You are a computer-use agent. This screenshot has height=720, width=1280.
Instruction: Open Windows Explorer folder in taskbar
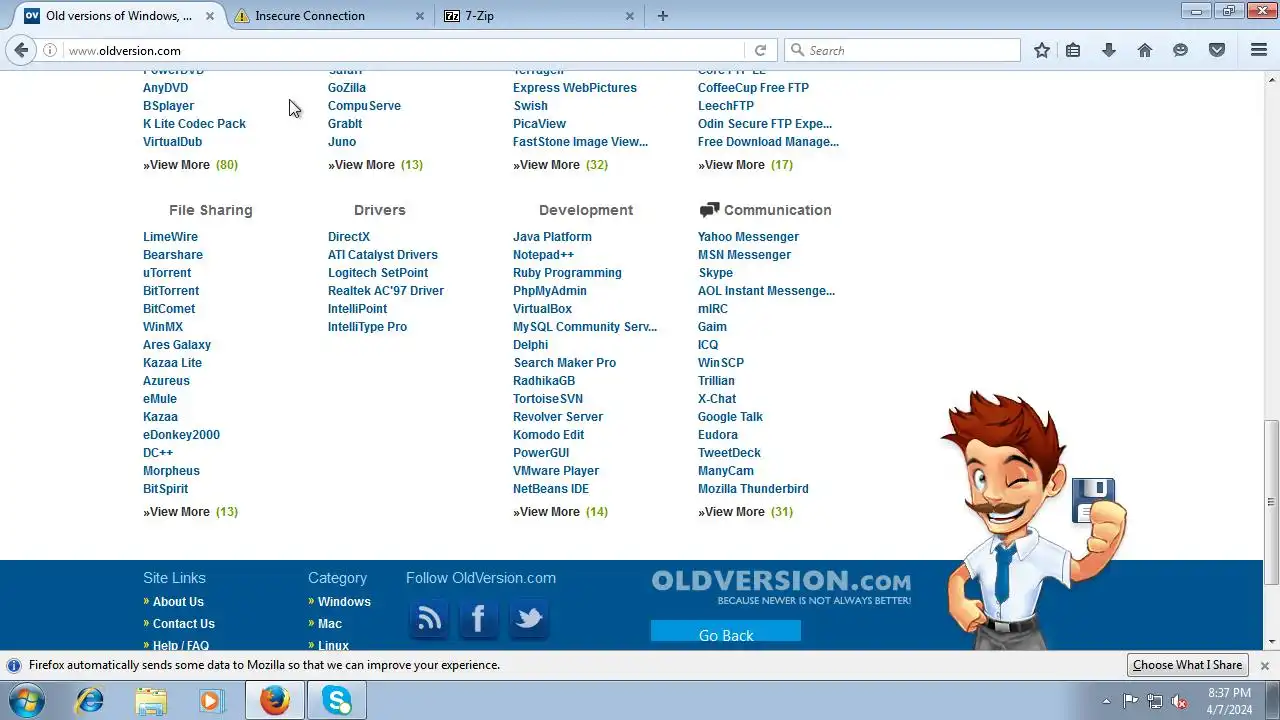tap(151, 700)
